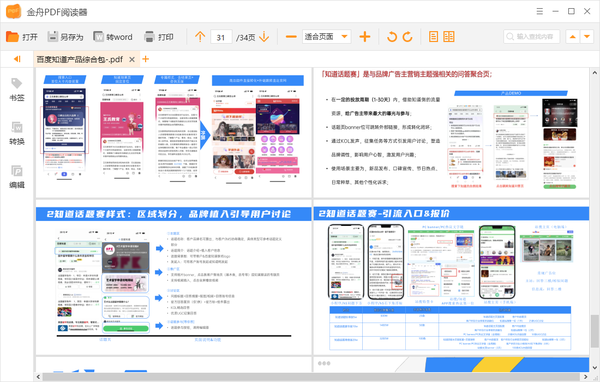
Task: Print the document via 打印
Action: click(x=158, y=37)
